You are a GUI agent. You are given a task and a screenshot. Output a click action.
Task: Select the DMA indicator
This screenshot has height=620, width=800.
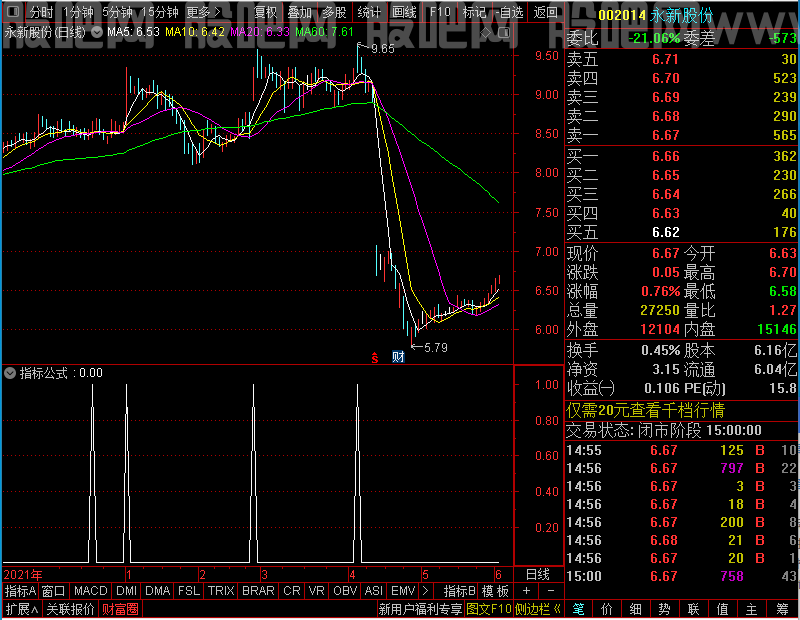point(157,591)
